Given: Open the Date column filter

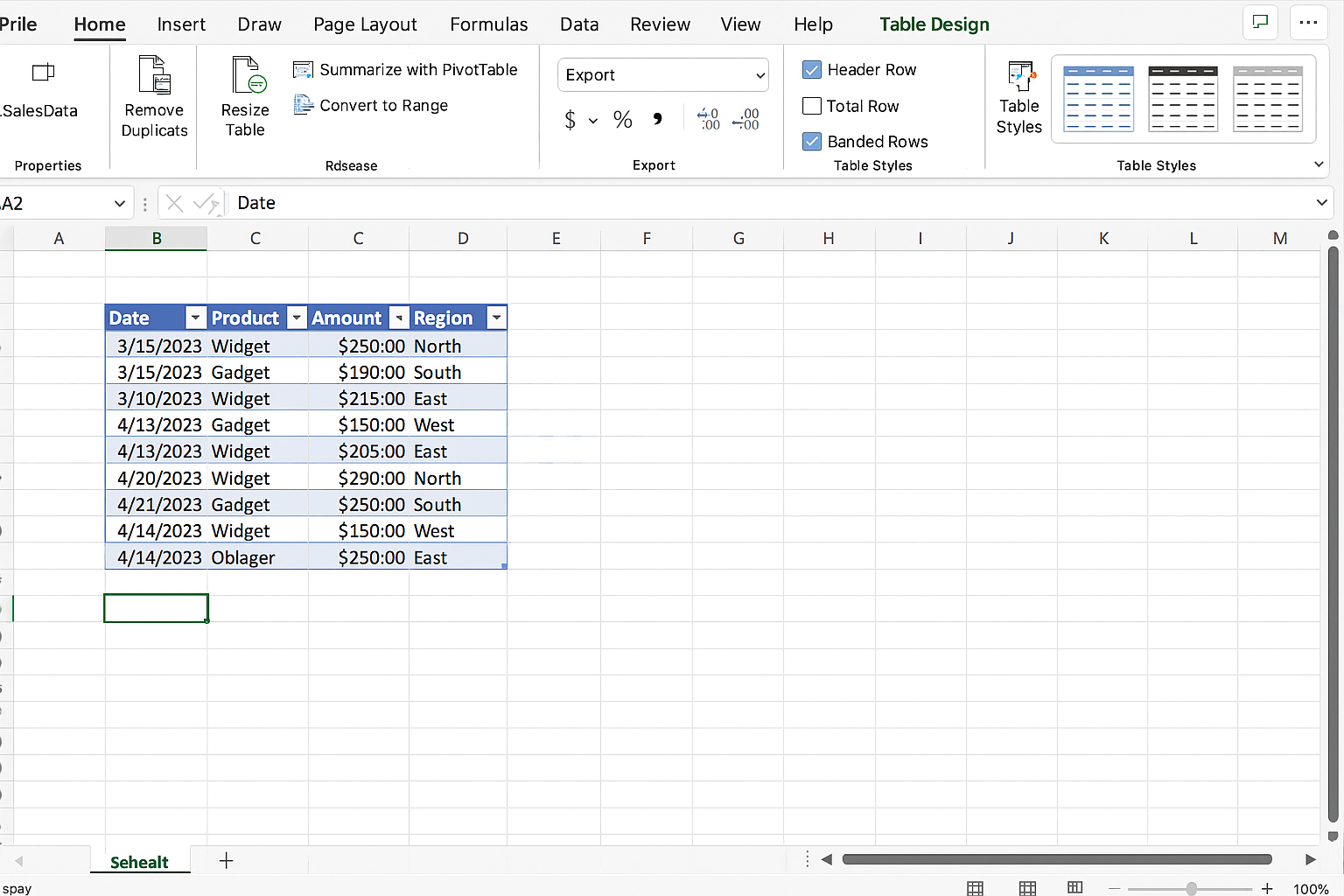Looking at the screenshot, I should pyautogui.click(x=196, y=318).
